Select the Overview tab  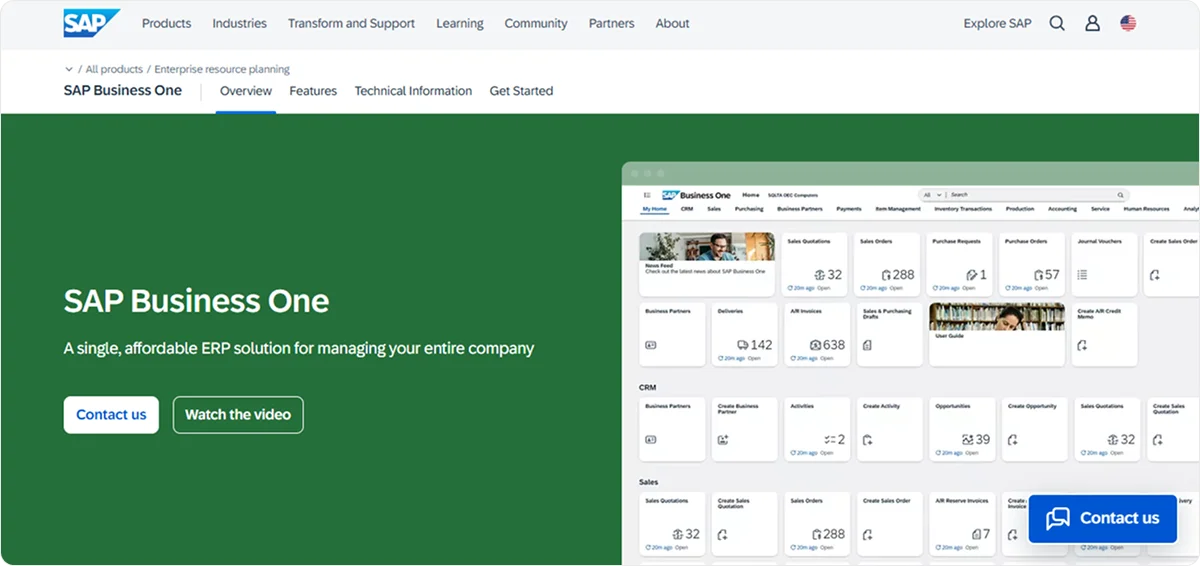pyautogui.click(x=246, y=91)
